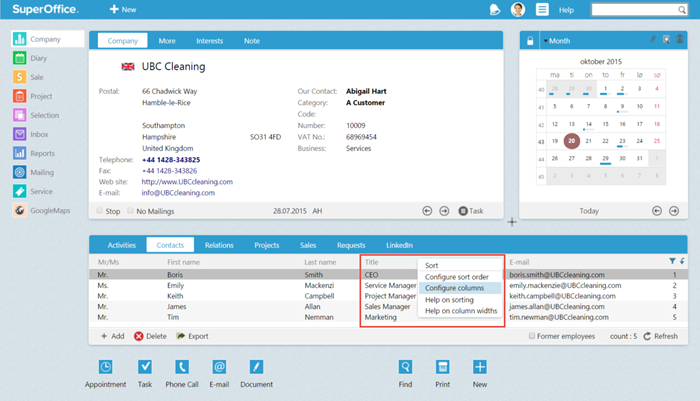
Task: Click the top bar search field
Action: pos(634,10)
